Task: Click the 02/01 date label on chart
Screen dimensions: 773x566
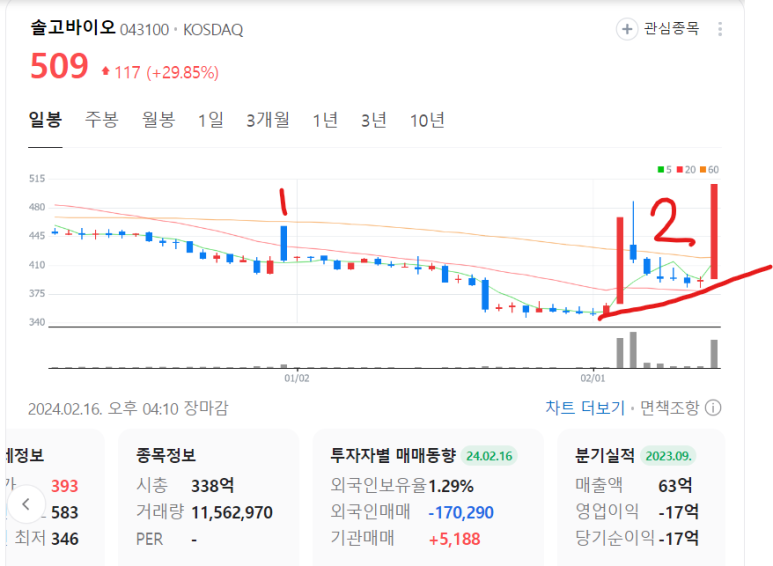Action: coord(593,378)
